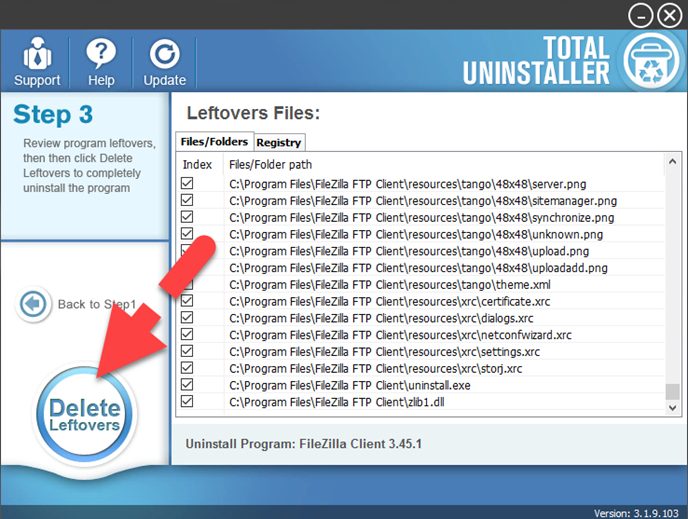Switch to the Files/Folders tab
This screenshot has width=688, height=519.
point(214,142)
